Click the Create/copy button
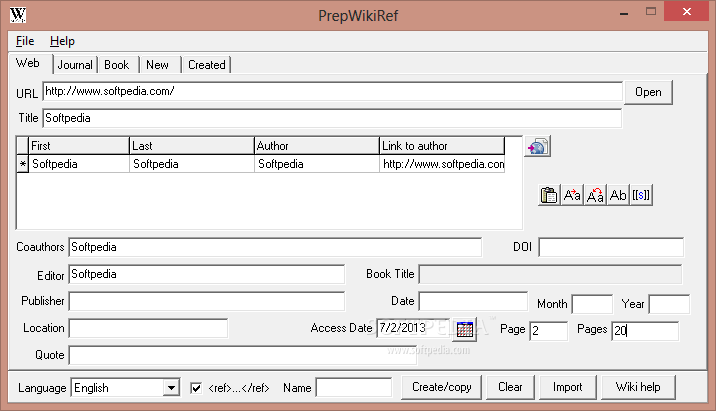The height and width of the screenshot is (411, 716). 442,387
